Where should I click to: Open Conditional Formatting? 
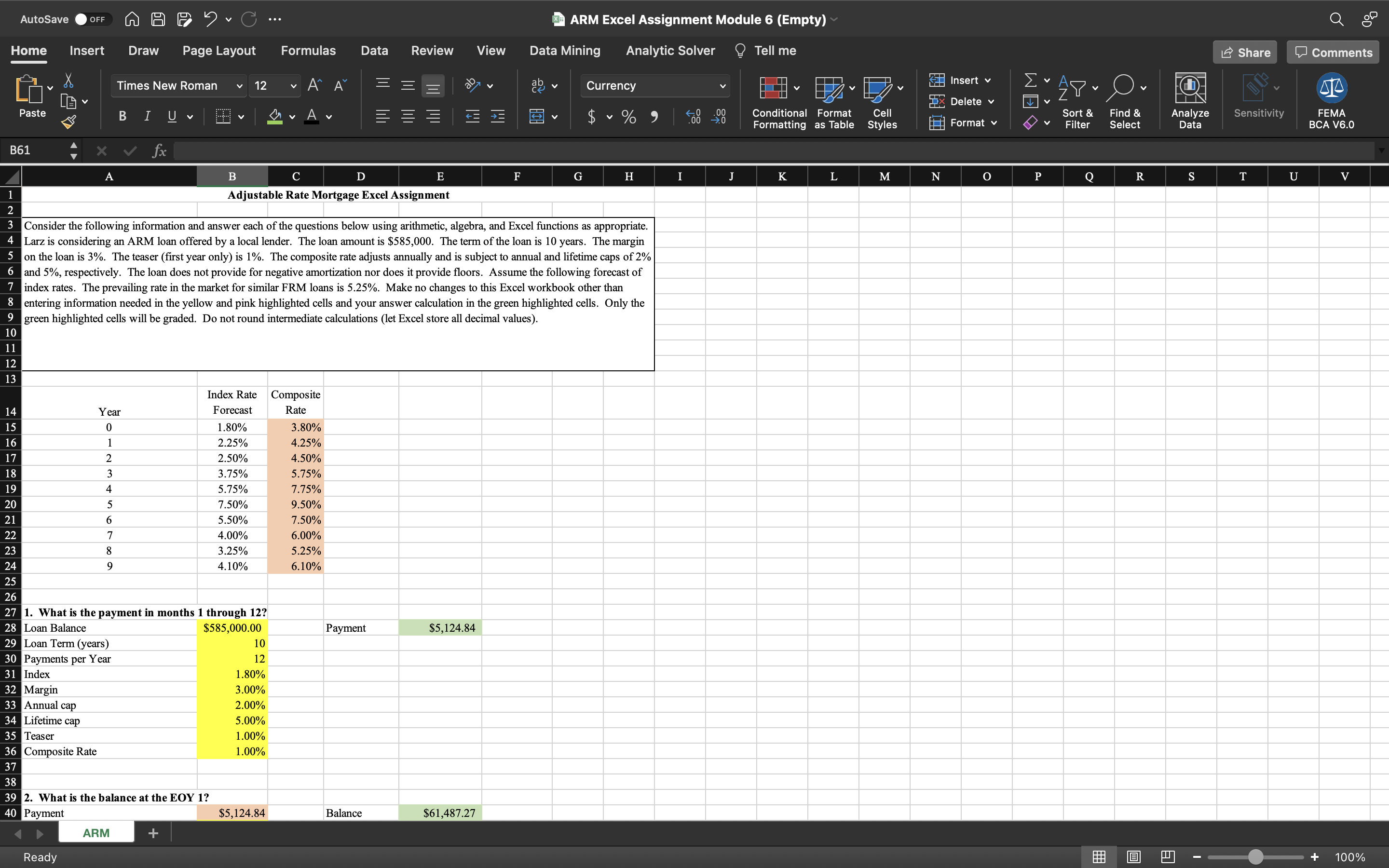778,102
